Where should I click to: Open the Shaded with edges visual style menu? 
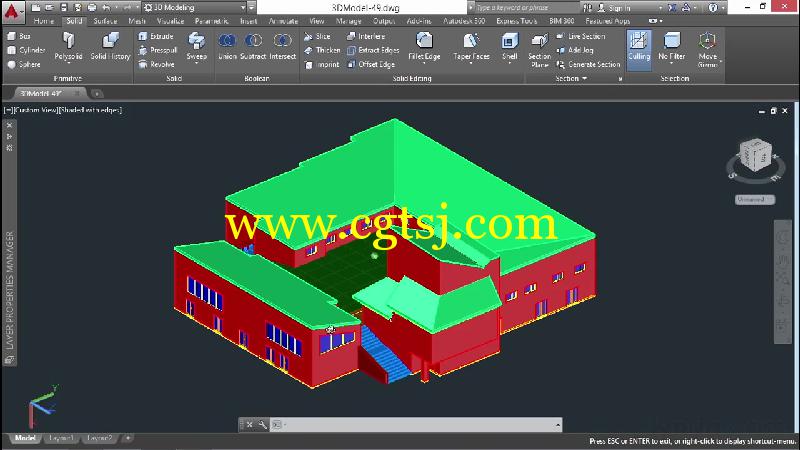[x=91, y=110]
